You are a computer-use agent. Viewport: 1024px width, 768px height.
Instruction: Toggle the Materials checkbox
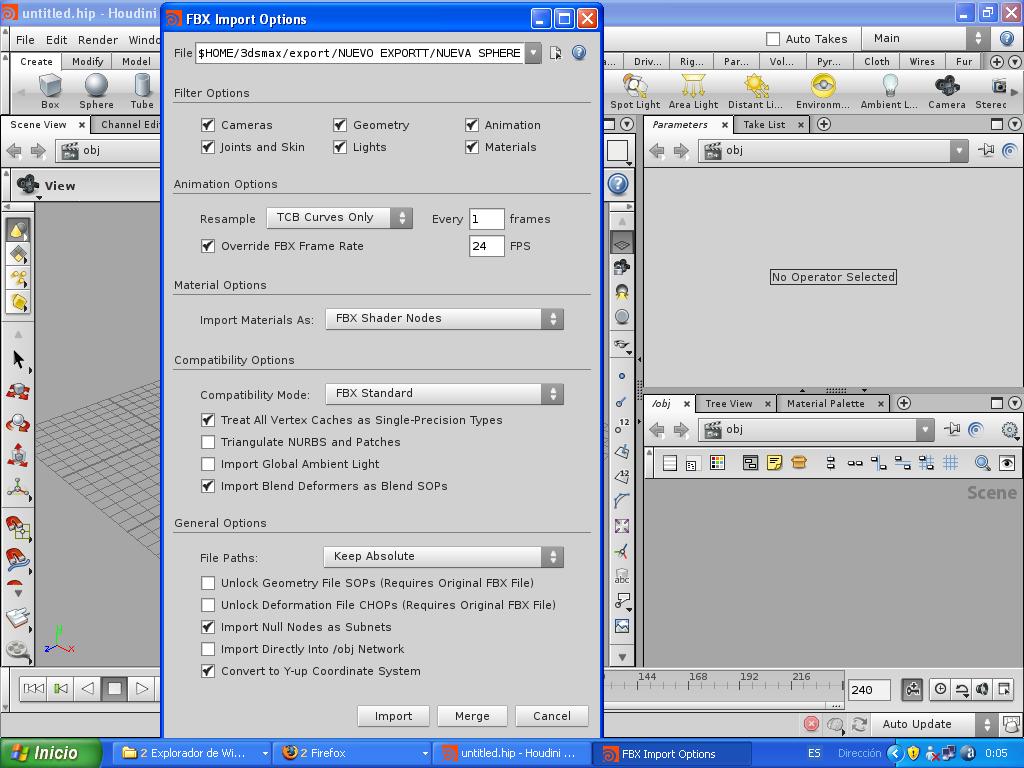coord(472,147)
